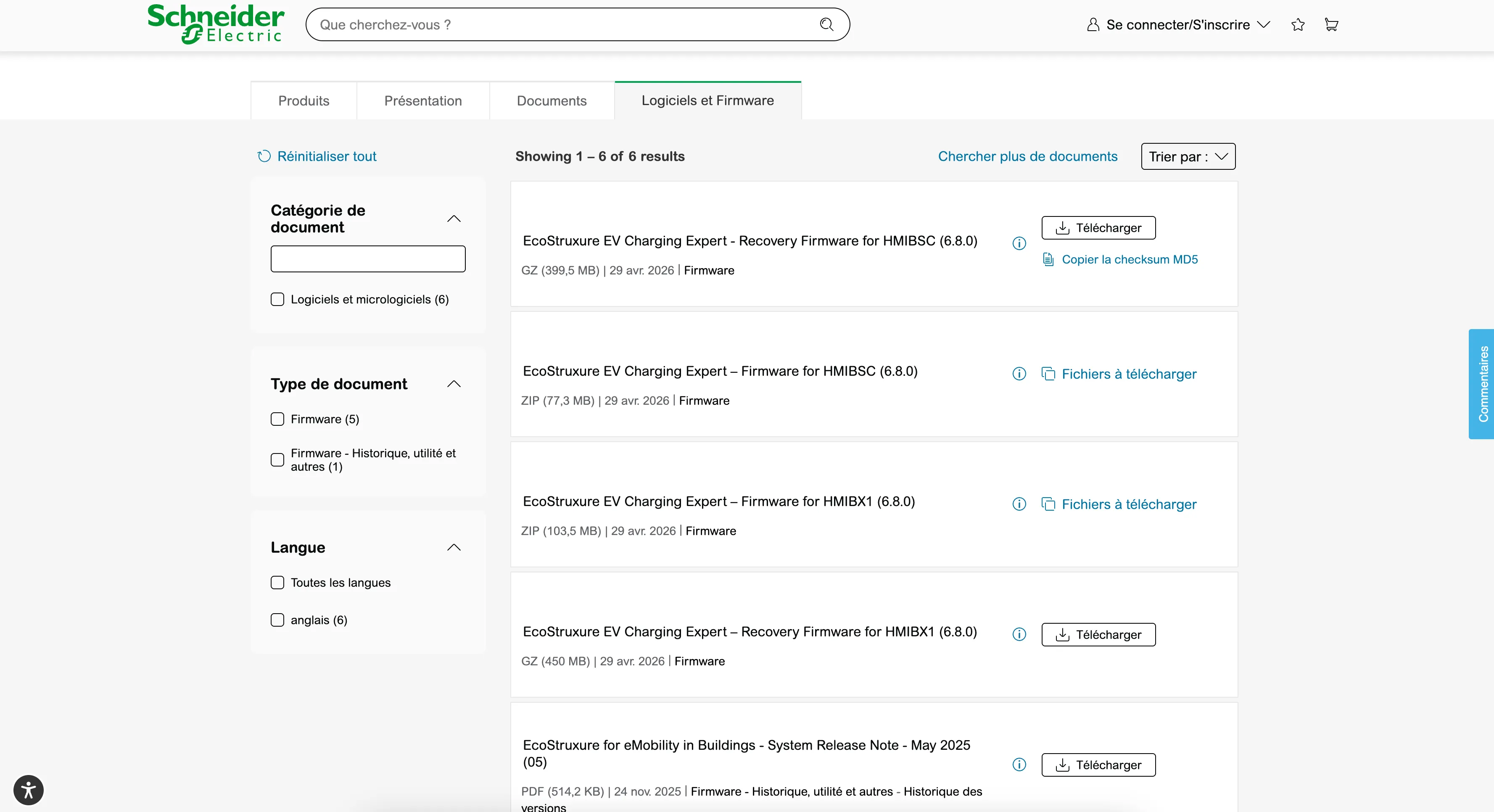This screenshot has width=1494, height=812.
Task: Show info for Firmware for HMIBSC (6.8.0) ZIP
Action: [1019, 374]
